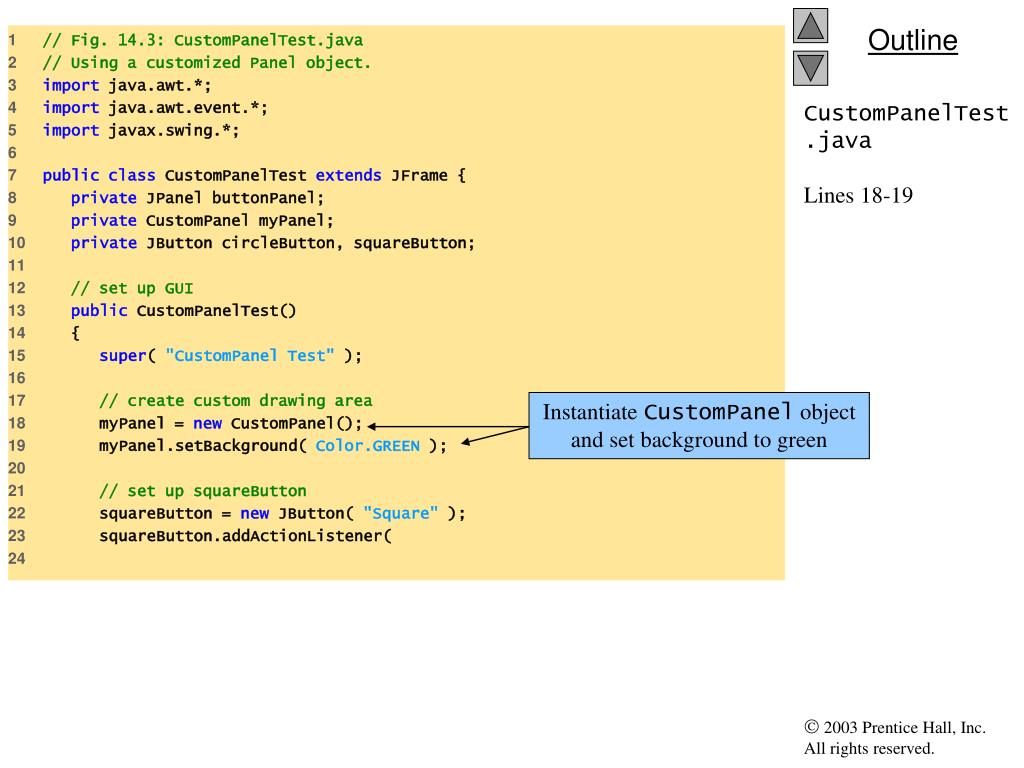Click the 'private JButton circleButton, squareButton;' line
This screenshot has height=768, width=1024.
click(x=272, y=243)
